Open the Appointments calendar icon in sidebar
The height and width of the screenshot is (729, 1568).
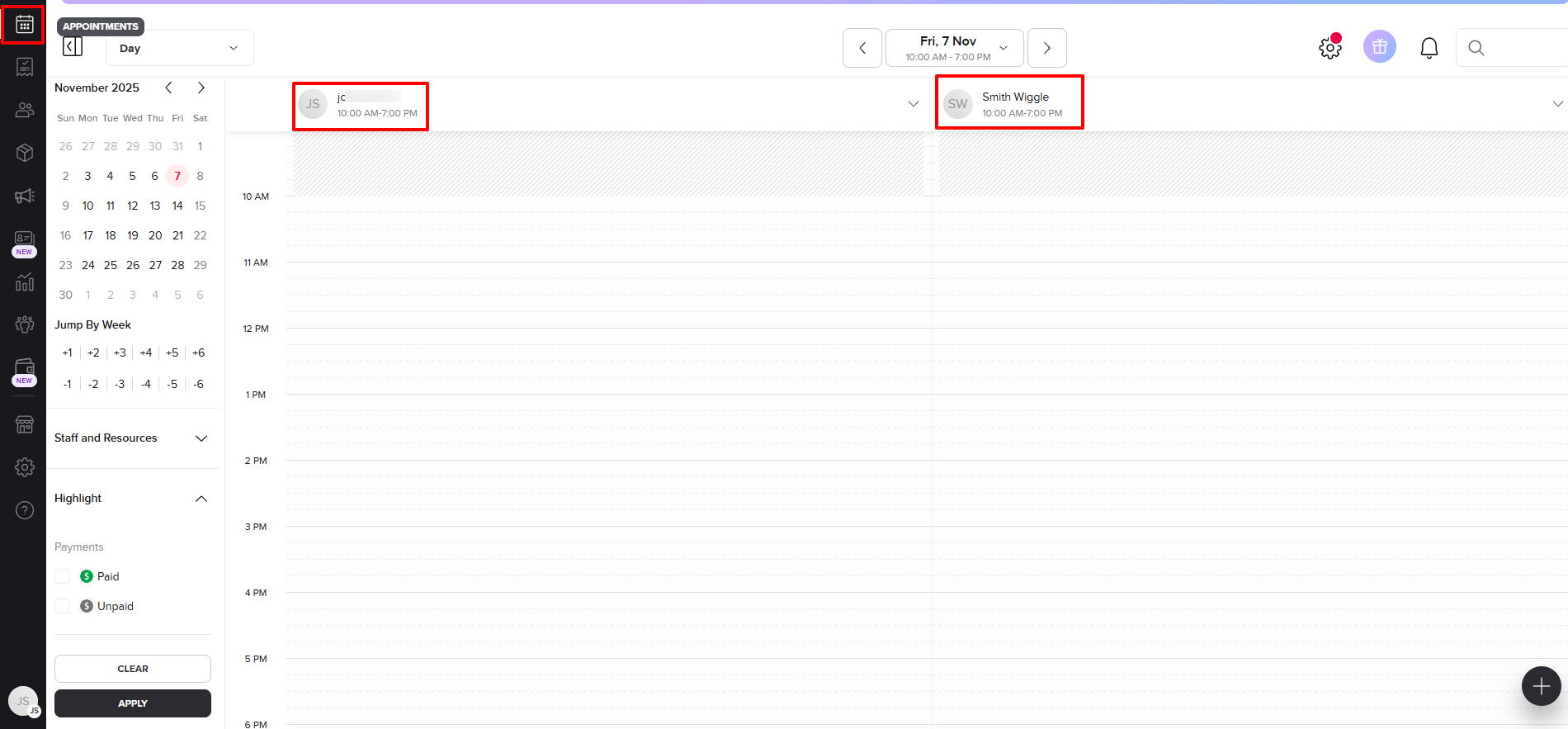pos(24,25)
